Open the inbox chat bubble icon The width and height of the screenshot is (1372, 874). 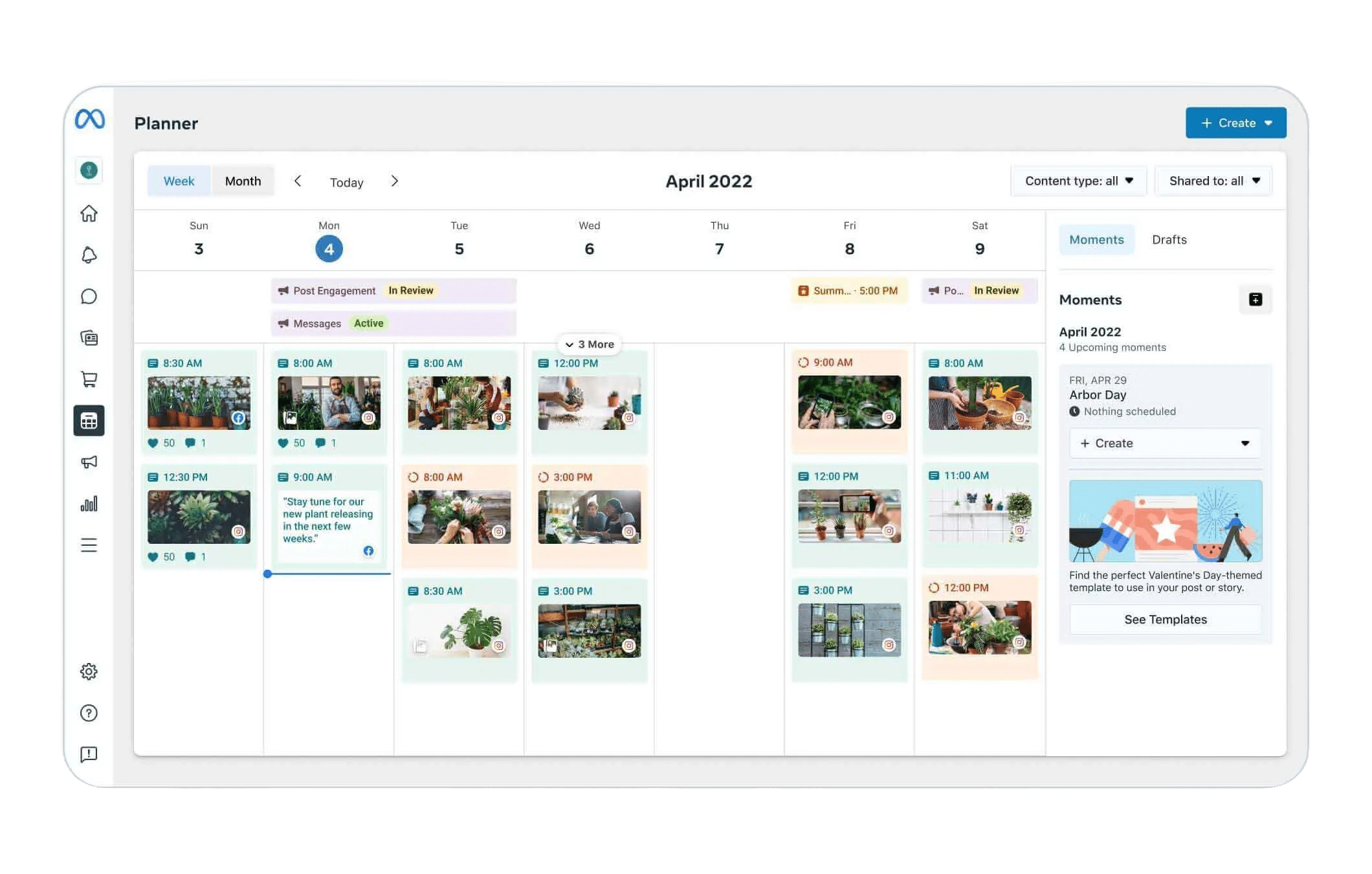(x=89, y=297)
